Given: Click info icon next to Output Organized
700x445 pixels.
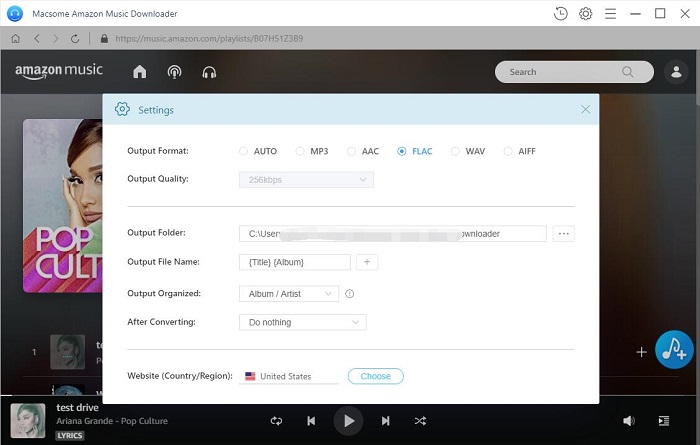Looking at the screenshot, I should click(350, 294).
